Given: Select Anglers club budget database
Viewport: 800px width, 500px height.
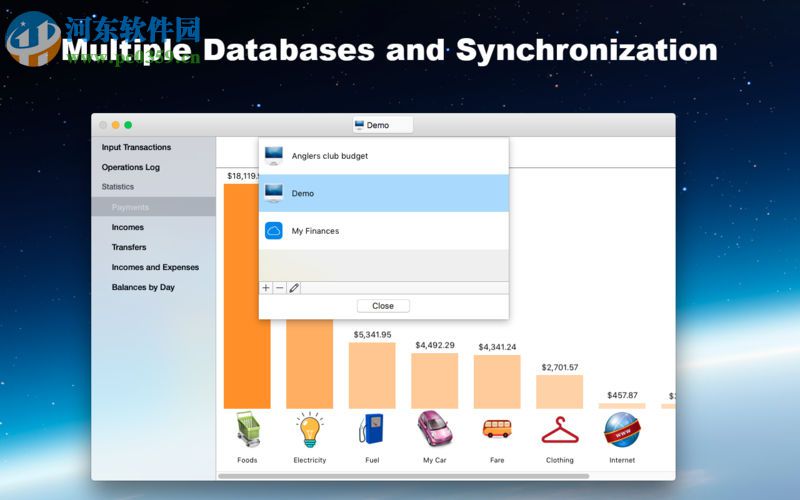Looking at the screenshot, I should coord(384,156).
